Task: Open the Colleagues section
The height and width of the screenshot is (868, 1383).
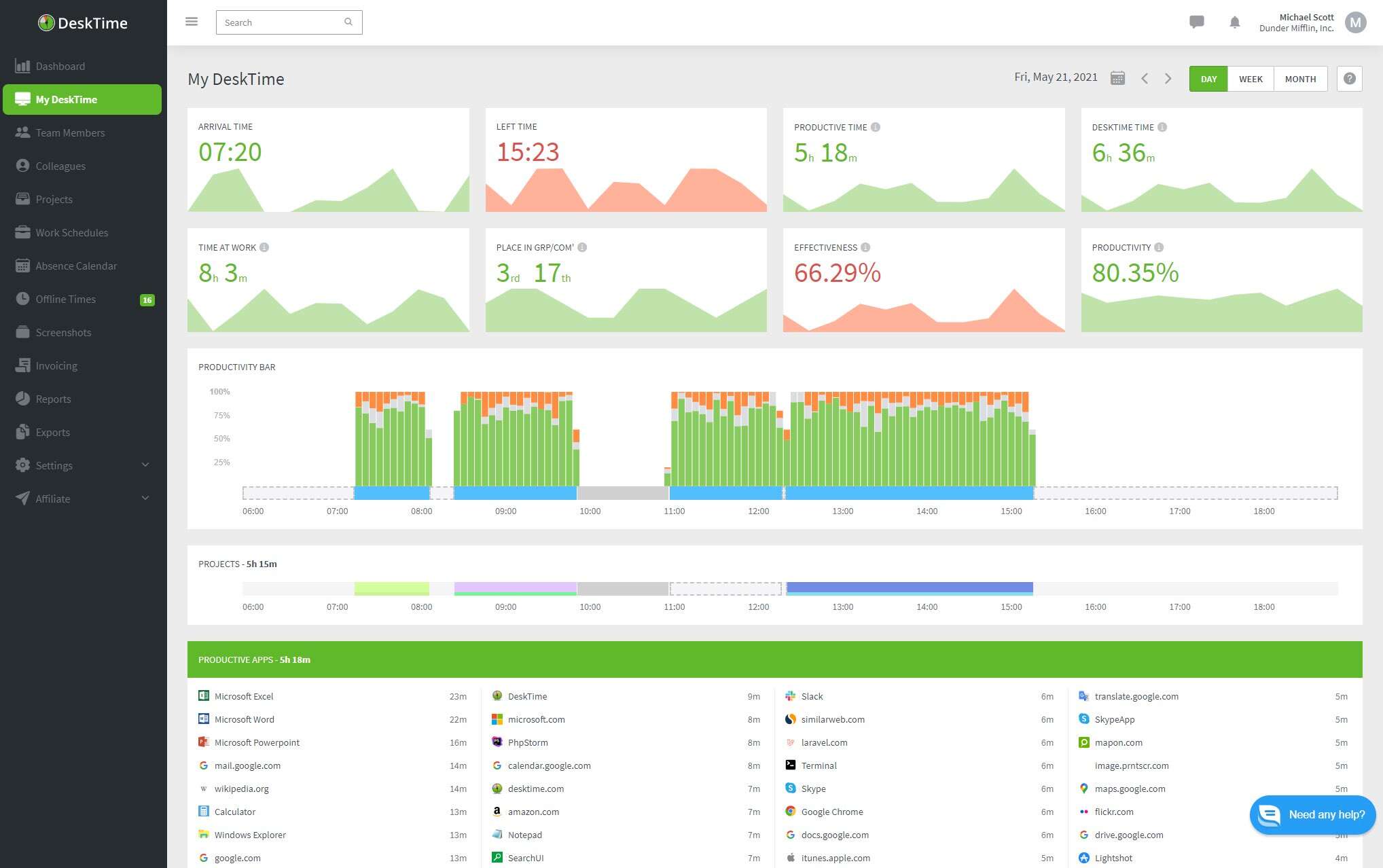Action: [x=60, y=166]
